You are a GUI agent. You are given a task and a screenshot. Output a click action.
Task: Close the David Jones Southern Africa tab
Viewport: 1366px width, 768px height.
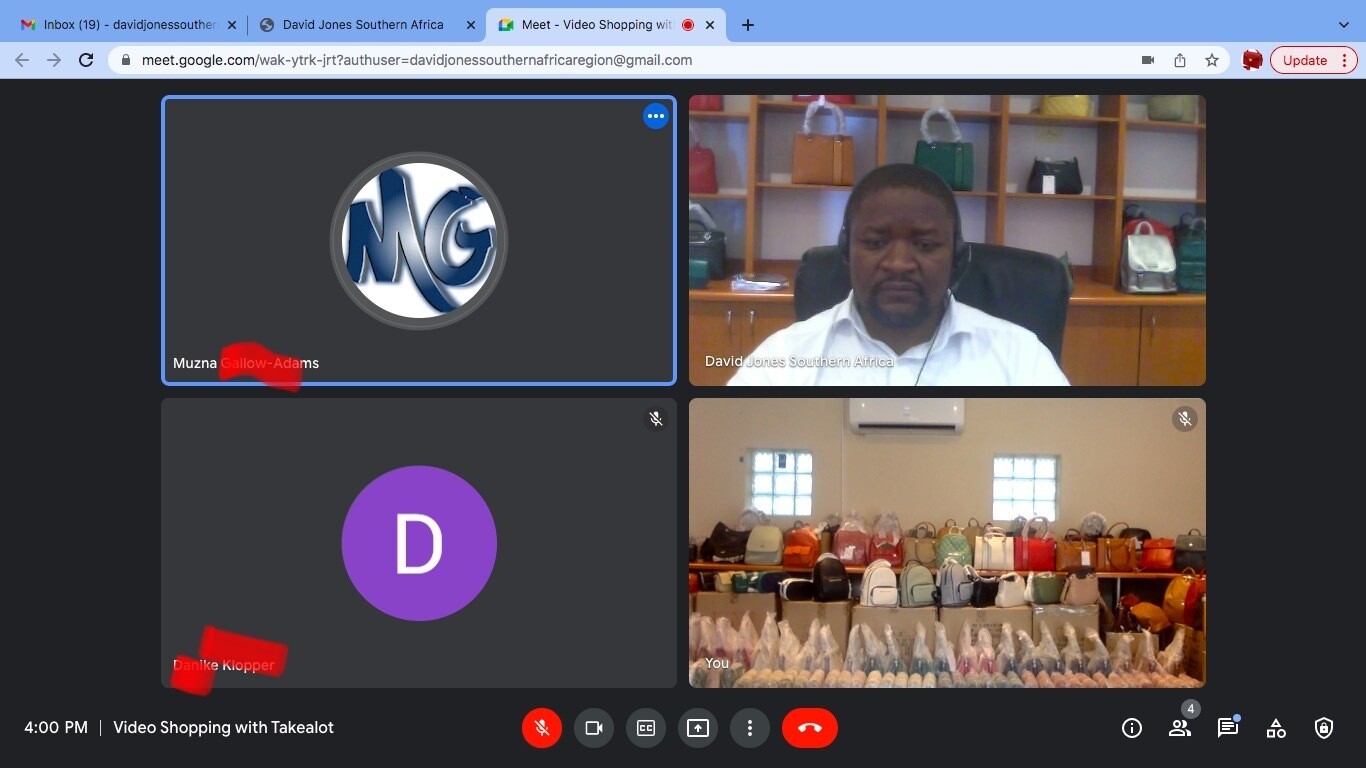coord(471,25)
